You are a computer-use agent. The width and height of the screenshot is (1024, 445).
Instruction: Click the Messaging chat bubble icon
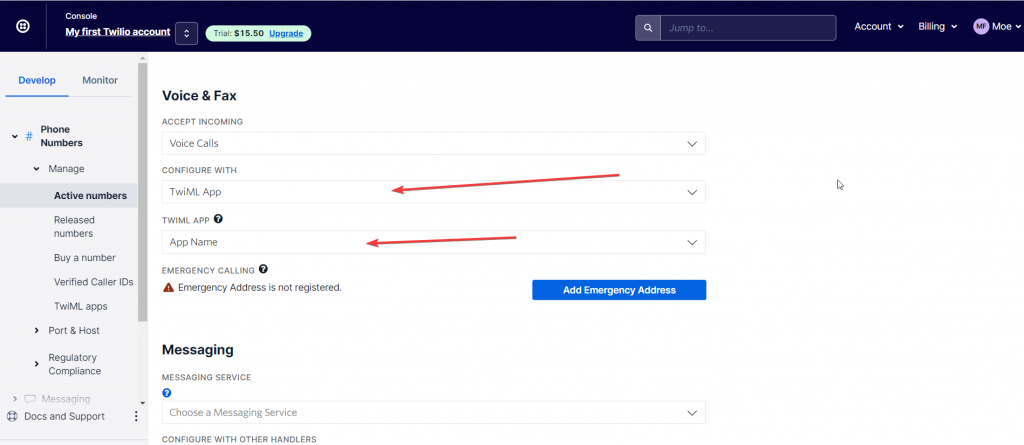(29, 399)
